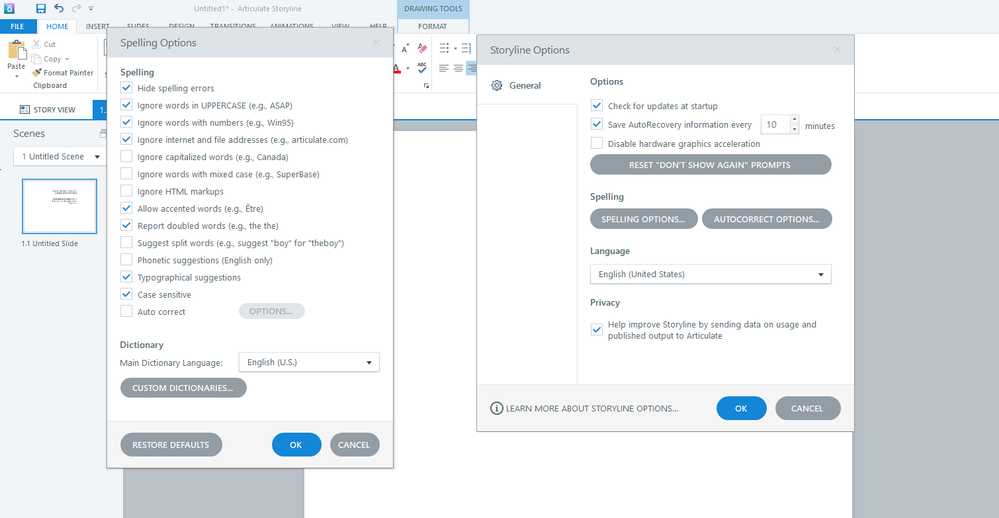Open the Copy dropdown arrow

(67, 59)
